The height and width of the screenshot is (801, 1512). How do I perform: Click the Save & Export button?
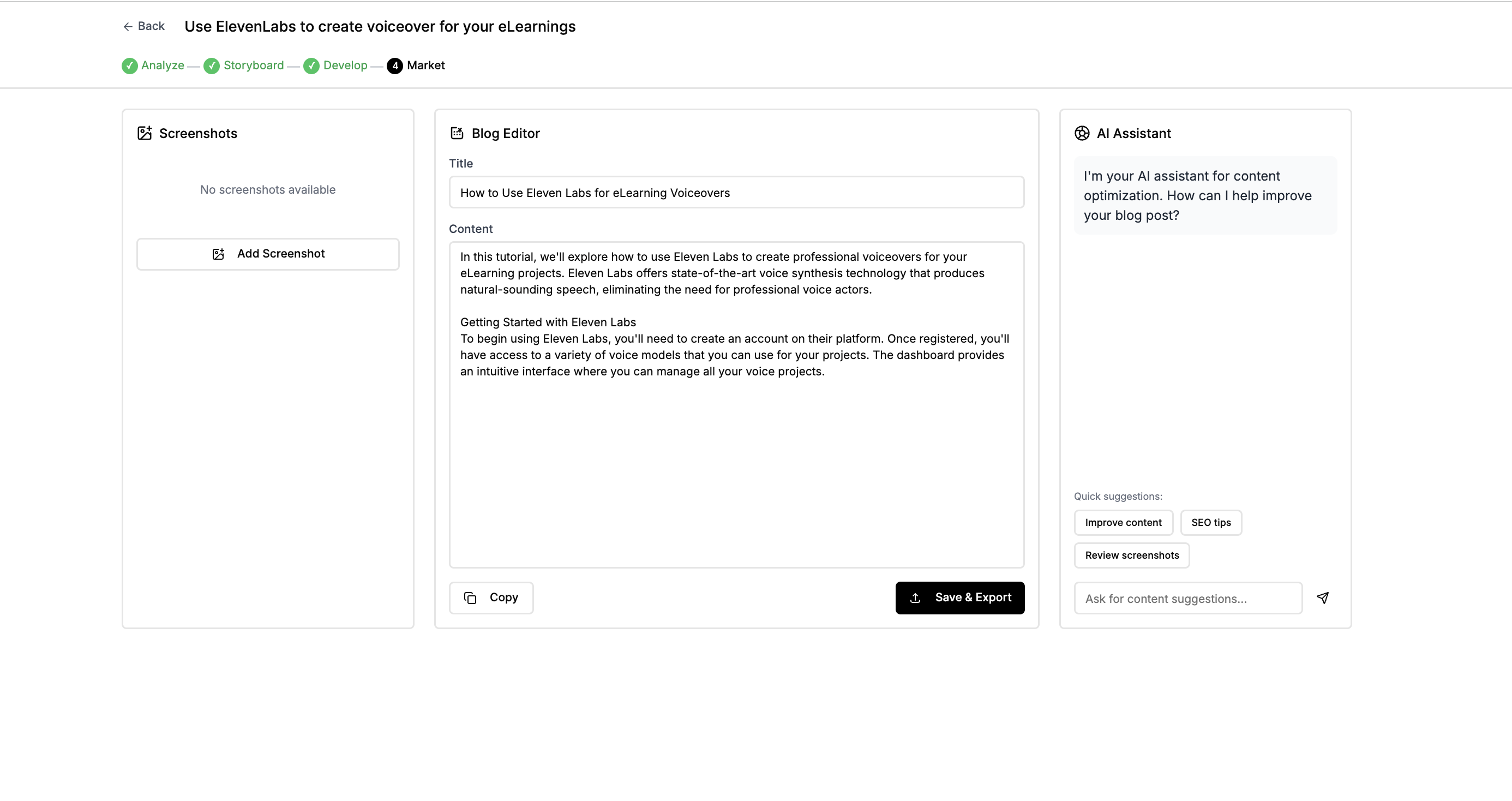(959, 598)
